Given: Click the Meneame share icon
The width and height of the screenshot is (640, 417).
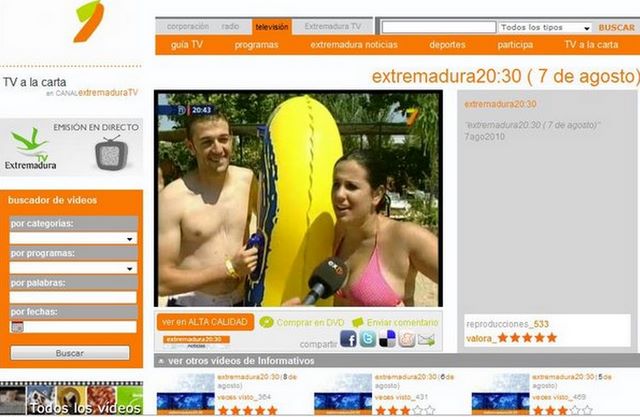Looking at the screenshot, I should point(407,339).
